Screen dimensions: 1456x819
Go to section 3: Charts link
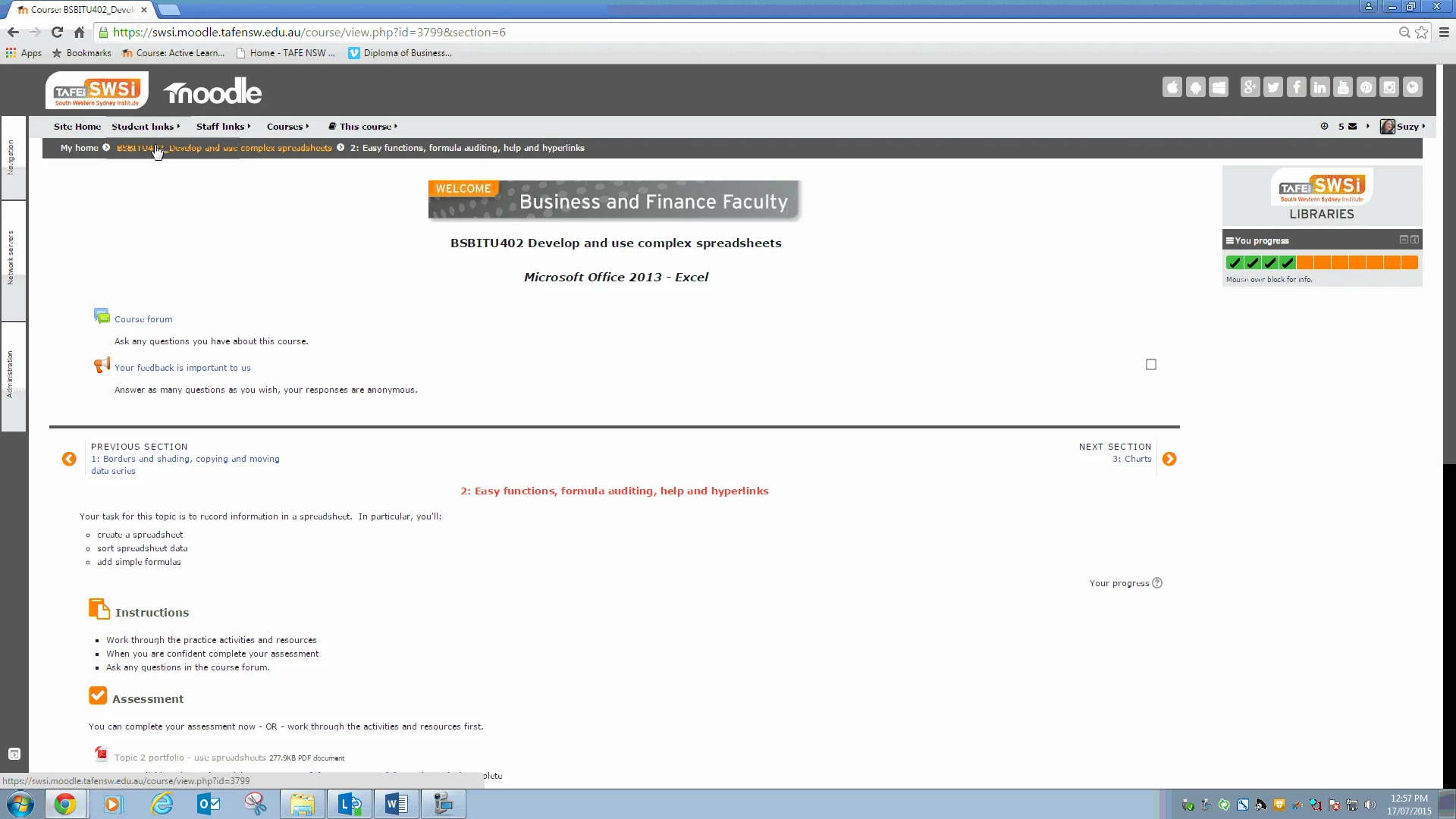pyautogui.click(x=1132, y=459)
